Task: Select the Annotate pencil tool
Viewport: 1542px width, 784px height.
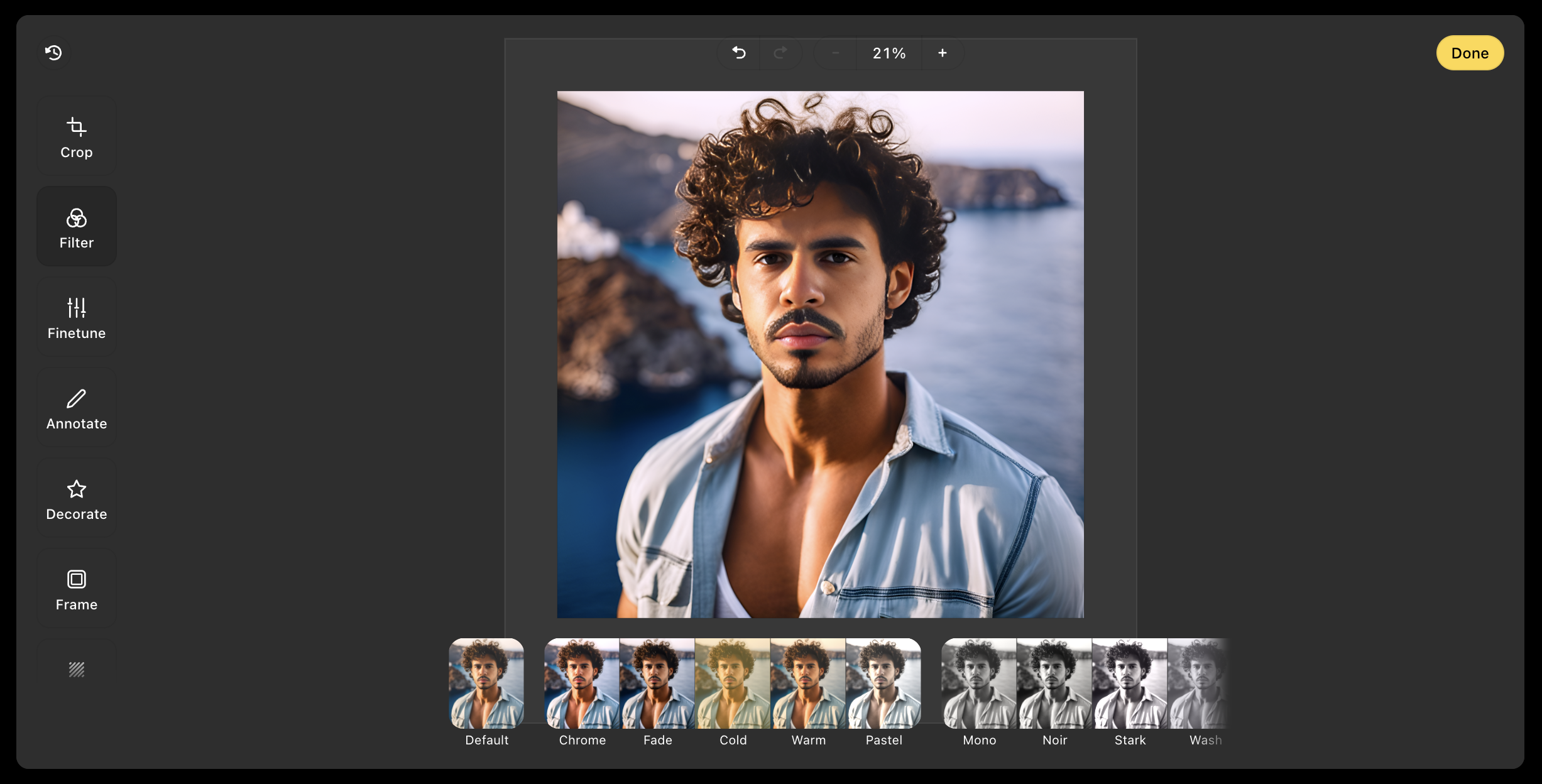Action: [77, 408]
